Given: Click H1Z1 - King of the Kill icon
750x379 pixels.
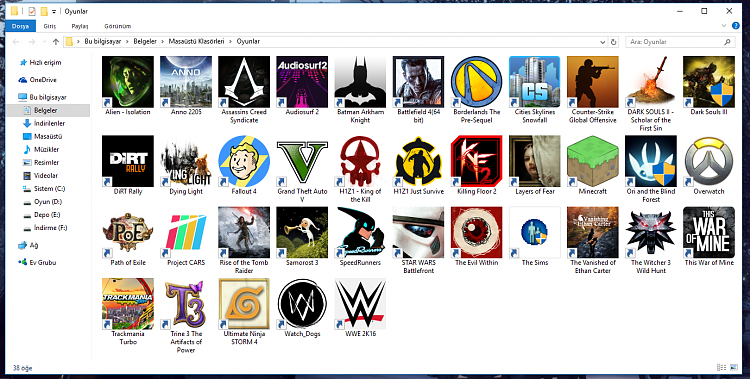Looking at the screenshot, I should [360, 161].
